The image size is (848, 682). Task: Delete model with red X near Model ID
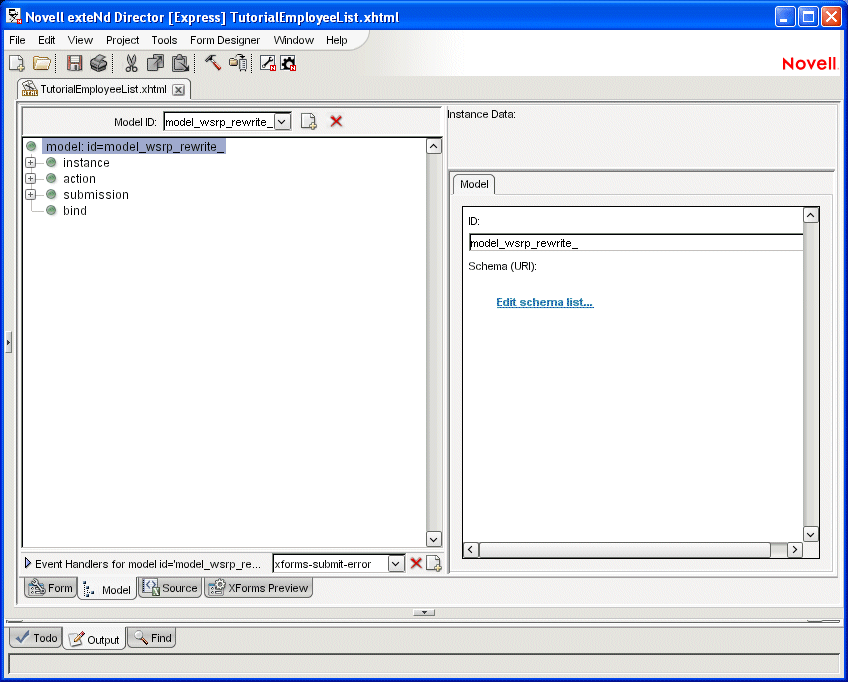point(336,121)
